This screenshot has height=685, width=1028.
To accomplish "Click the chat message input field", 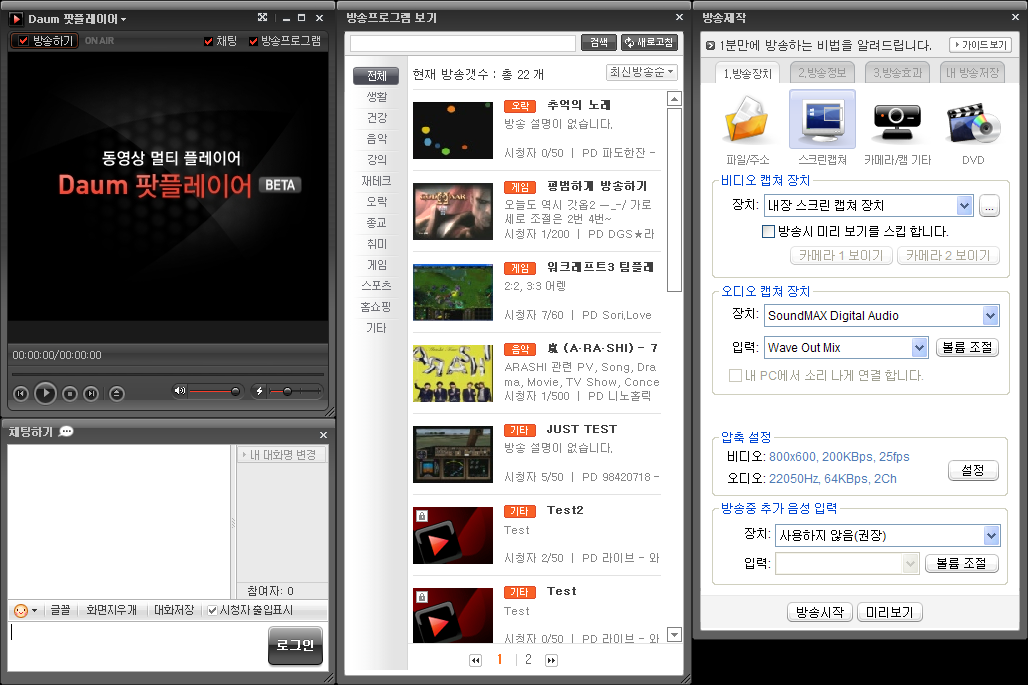I will click(x=138, y=646).
